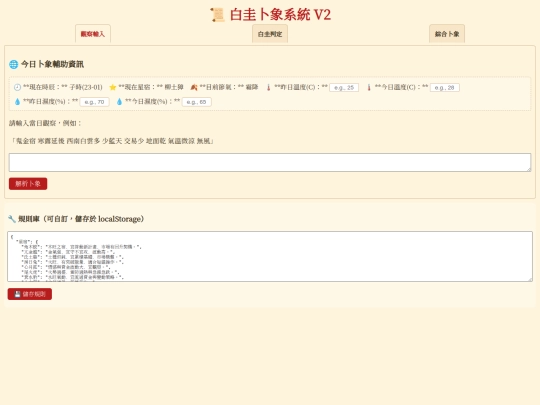Click the 霜降 solar term value
This screenshot has width=540, height=405.
coord(252,87)
